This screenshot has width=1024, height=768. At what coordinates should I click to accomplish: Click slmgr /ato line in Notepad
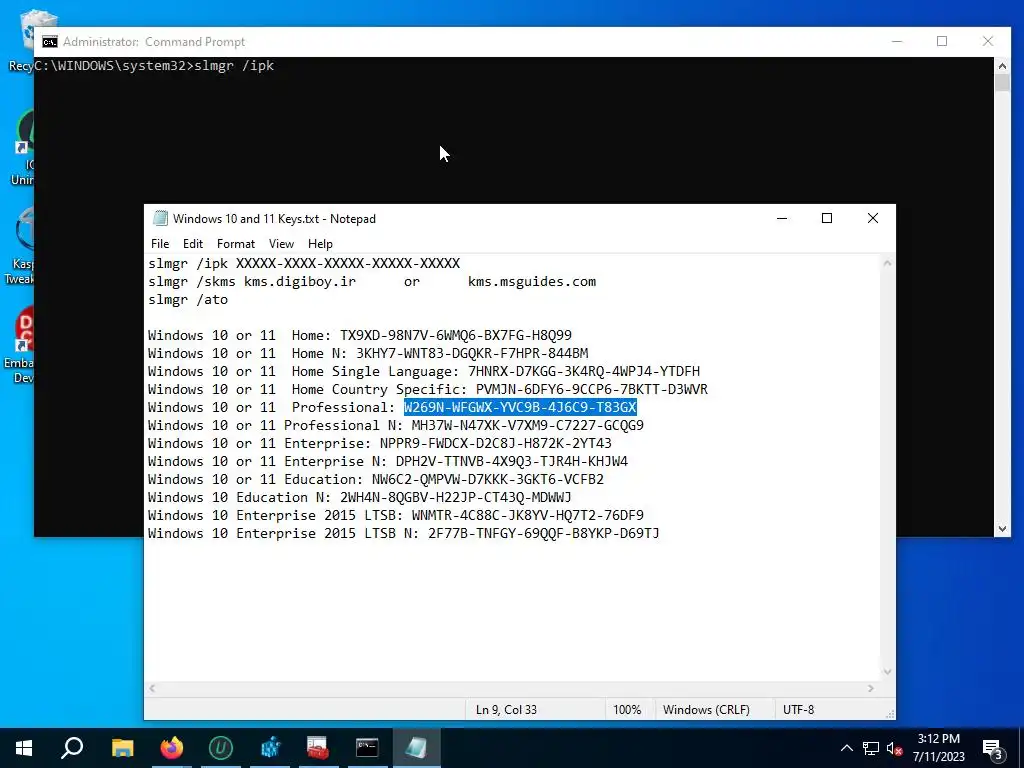[188, 299]
